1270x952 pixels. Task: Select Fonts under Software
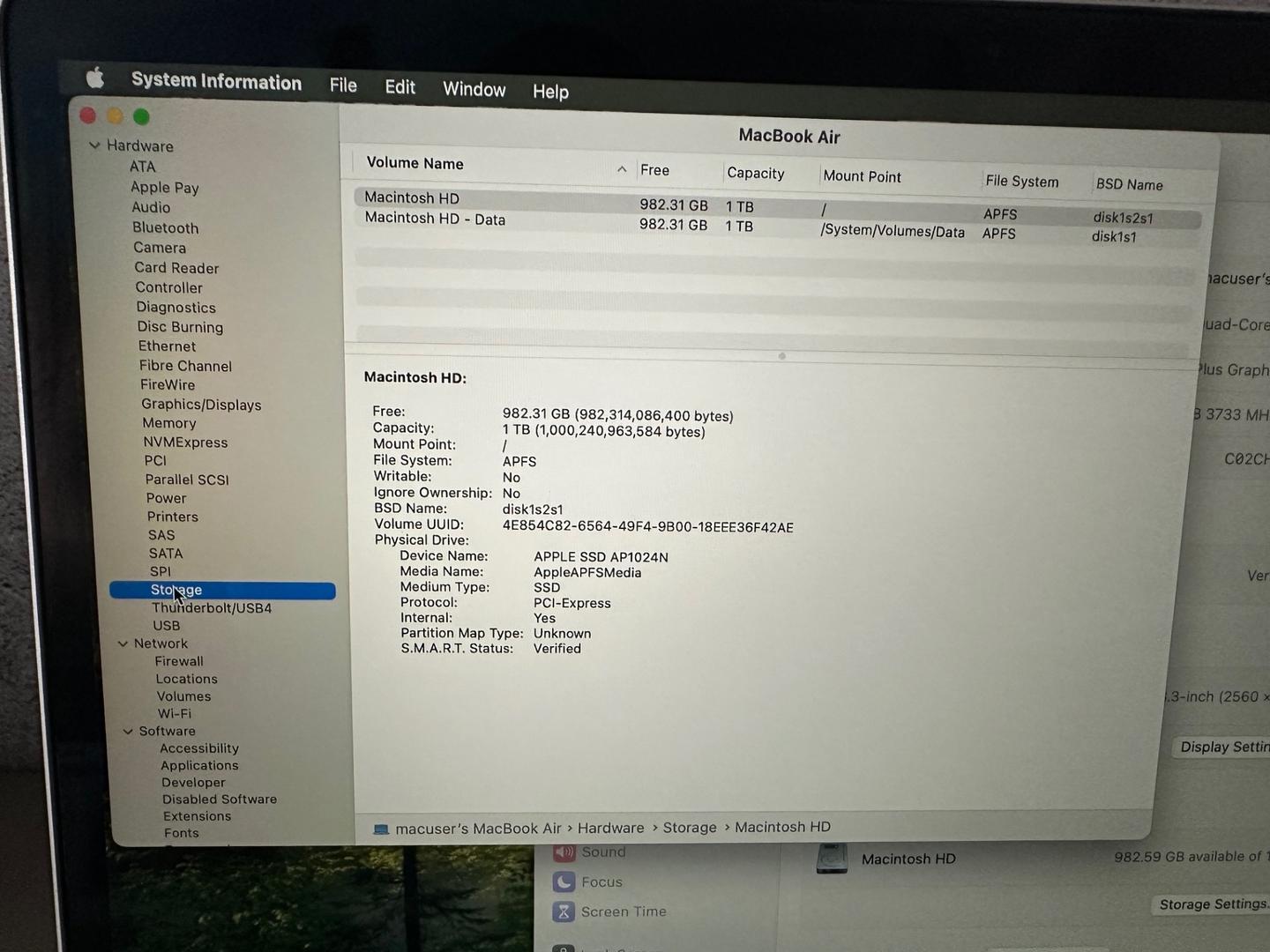(x=181, y=833)
